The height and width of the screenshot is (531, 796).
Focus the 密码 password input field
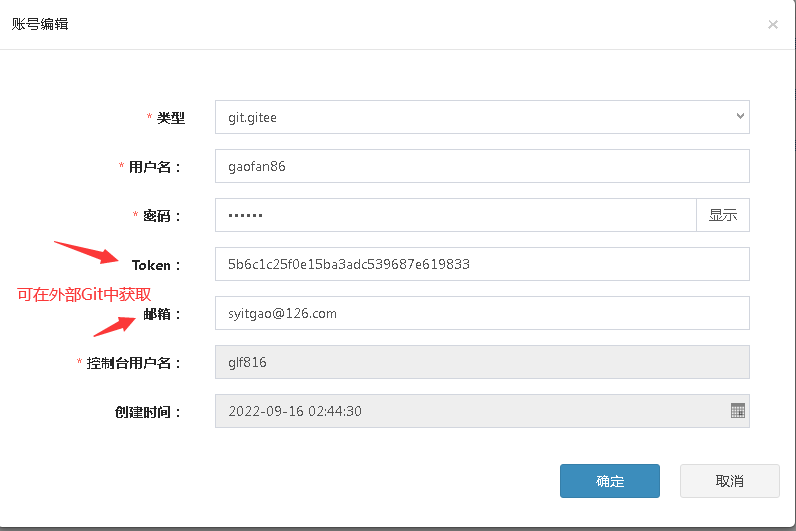(x=455, y=215)
